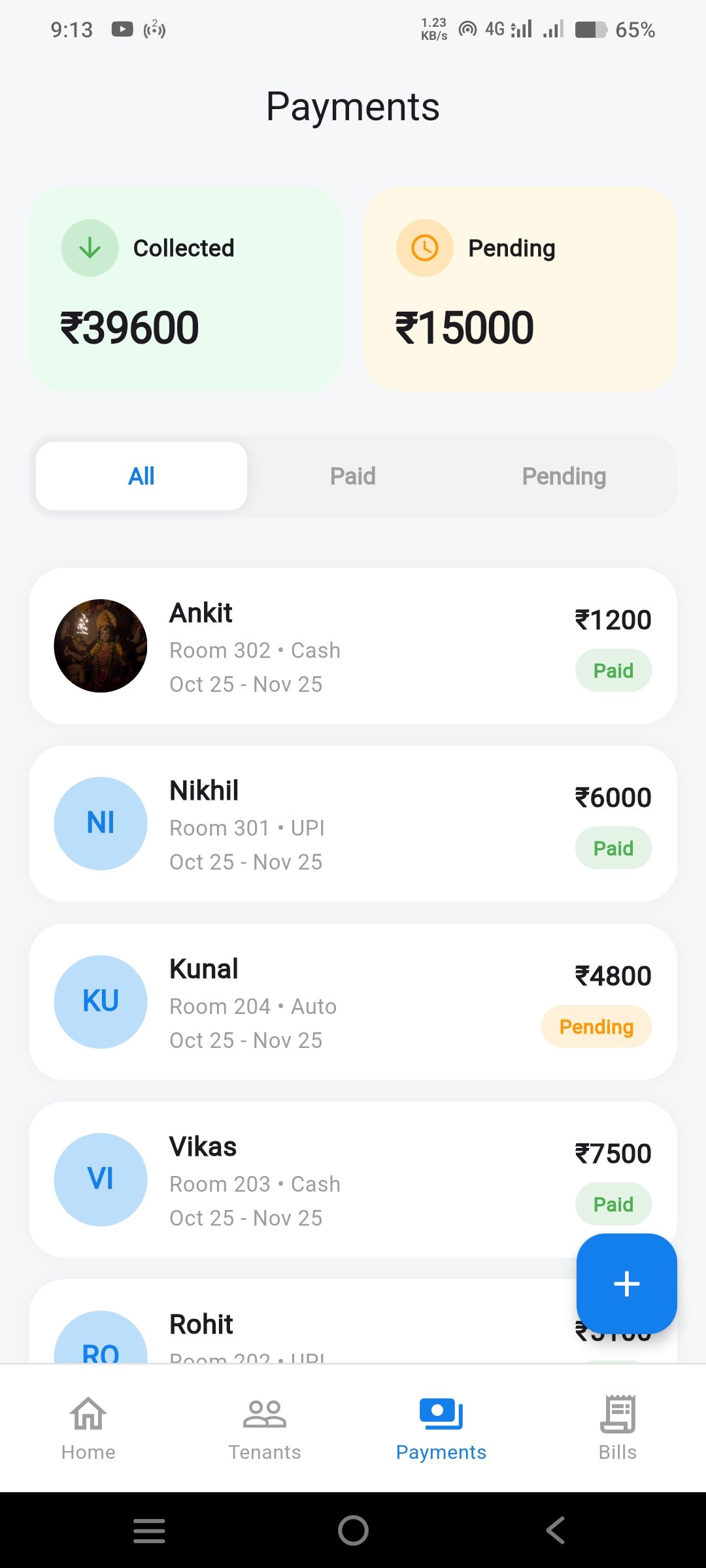Image resolution: width=706 pixels, height=1568 pixels.
Task: Switch to the Pending filter tab
Action: [564, 476]
